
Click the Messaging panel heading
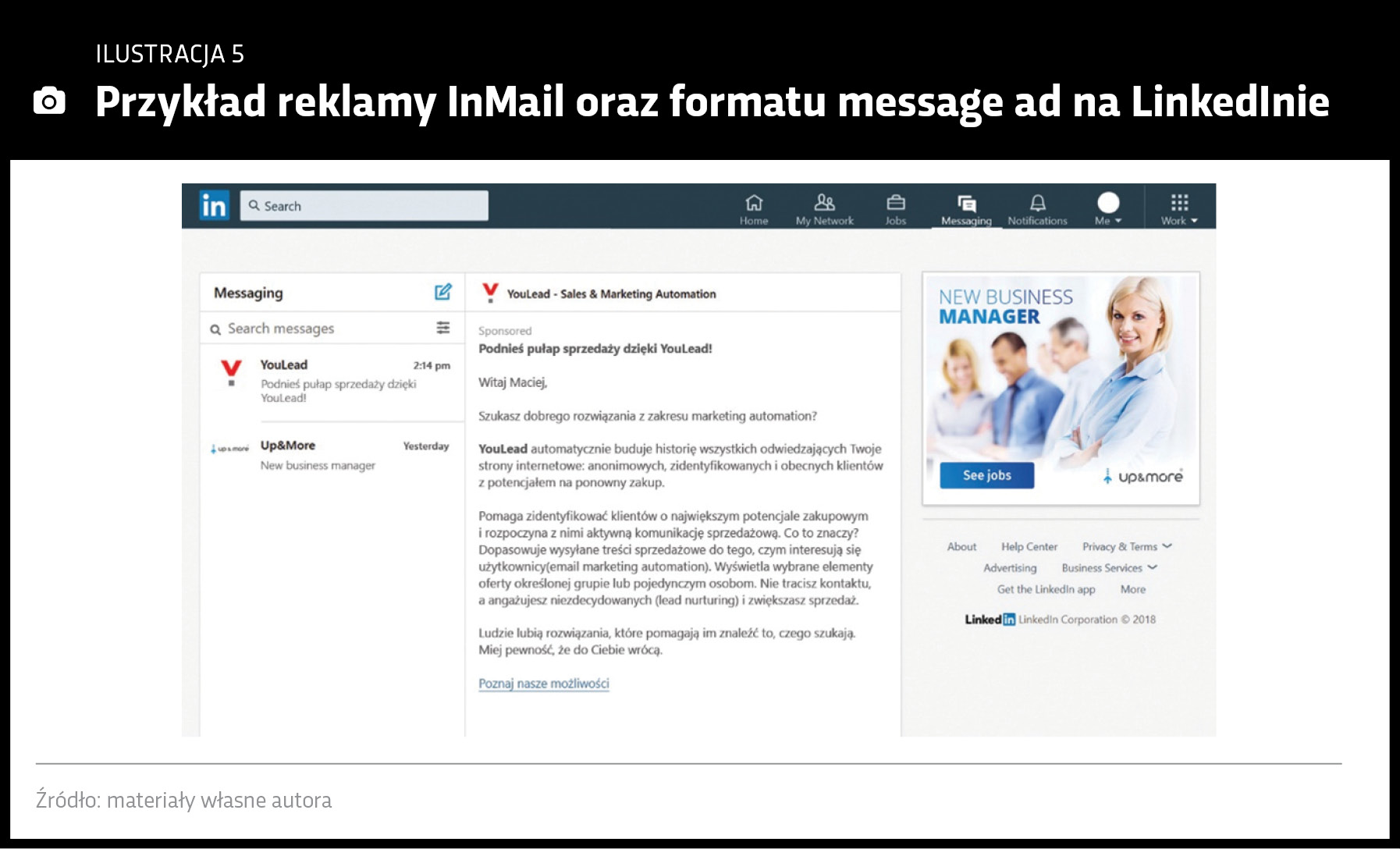(x=248, y=293)
